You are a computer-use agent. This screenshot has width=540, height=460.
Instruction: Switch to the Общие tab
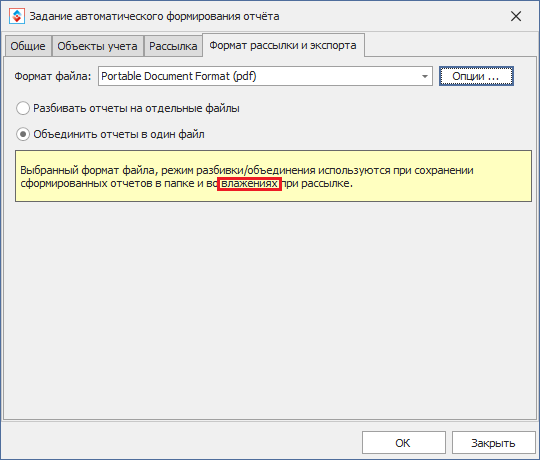28,46
